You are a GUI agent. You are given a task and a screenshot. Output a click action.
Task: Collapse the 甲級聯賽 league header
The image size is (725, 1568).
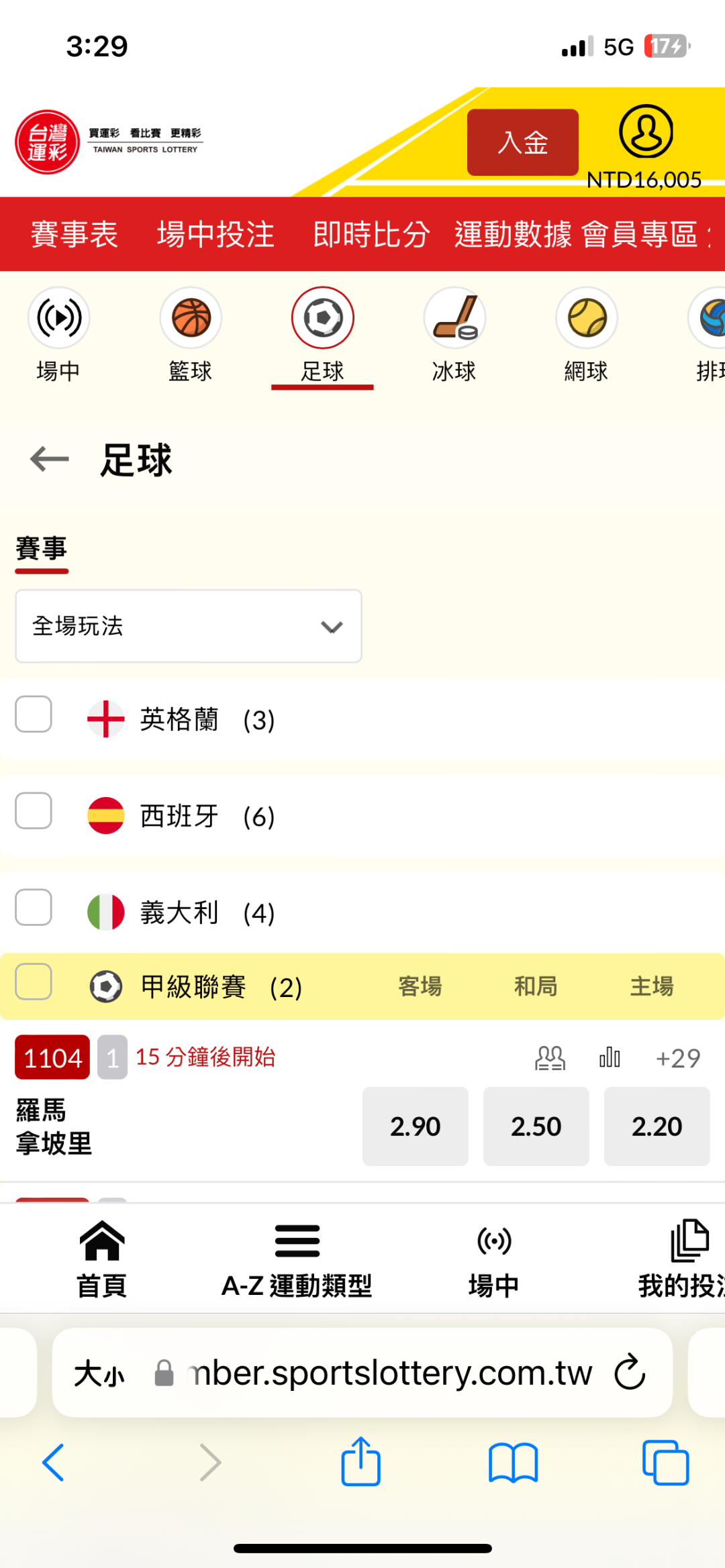click(x=195, y=986)
